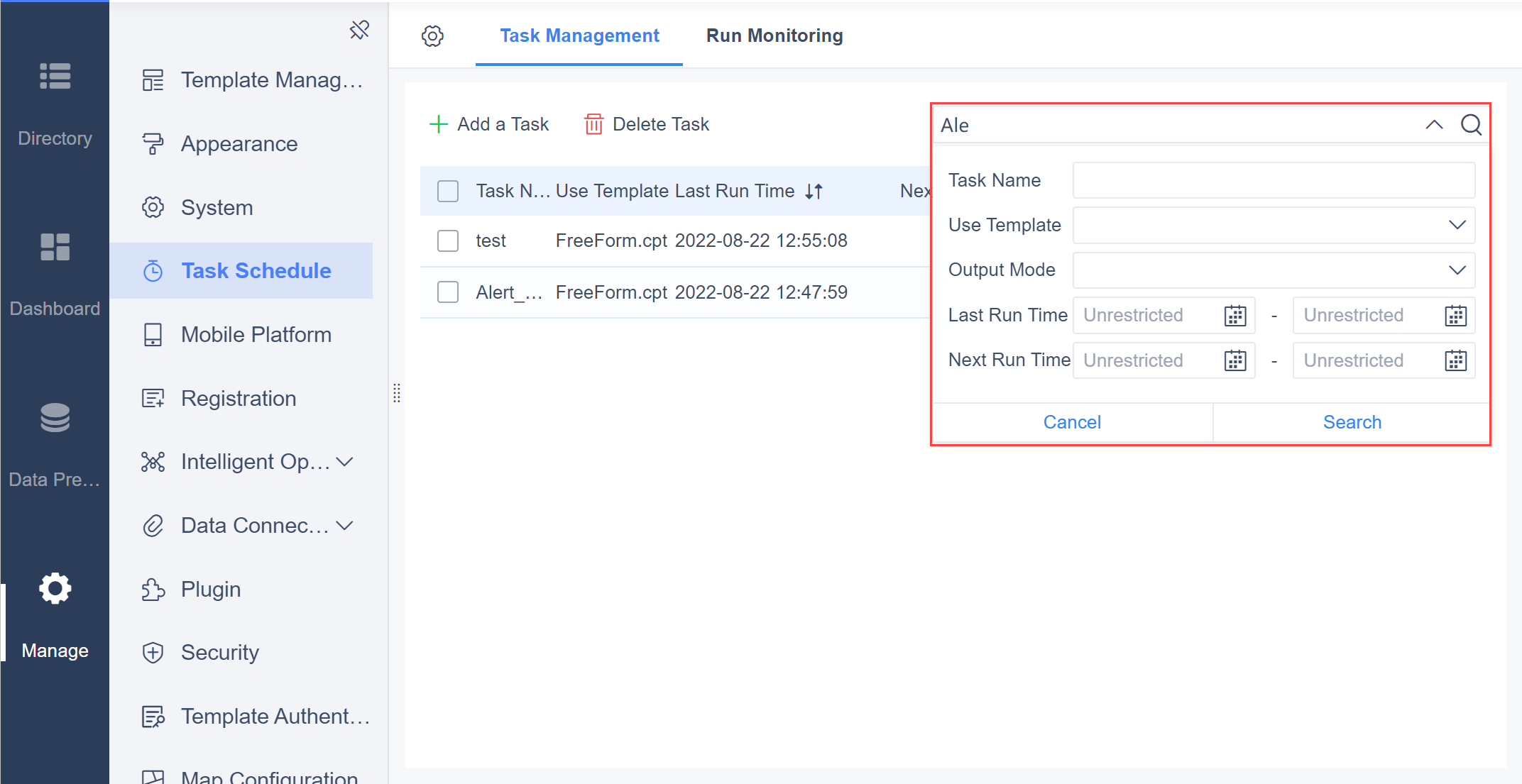The height and width of the screenshot is (784, 1522).
Task: Click Search button in filter panel
Action: 1352,422
